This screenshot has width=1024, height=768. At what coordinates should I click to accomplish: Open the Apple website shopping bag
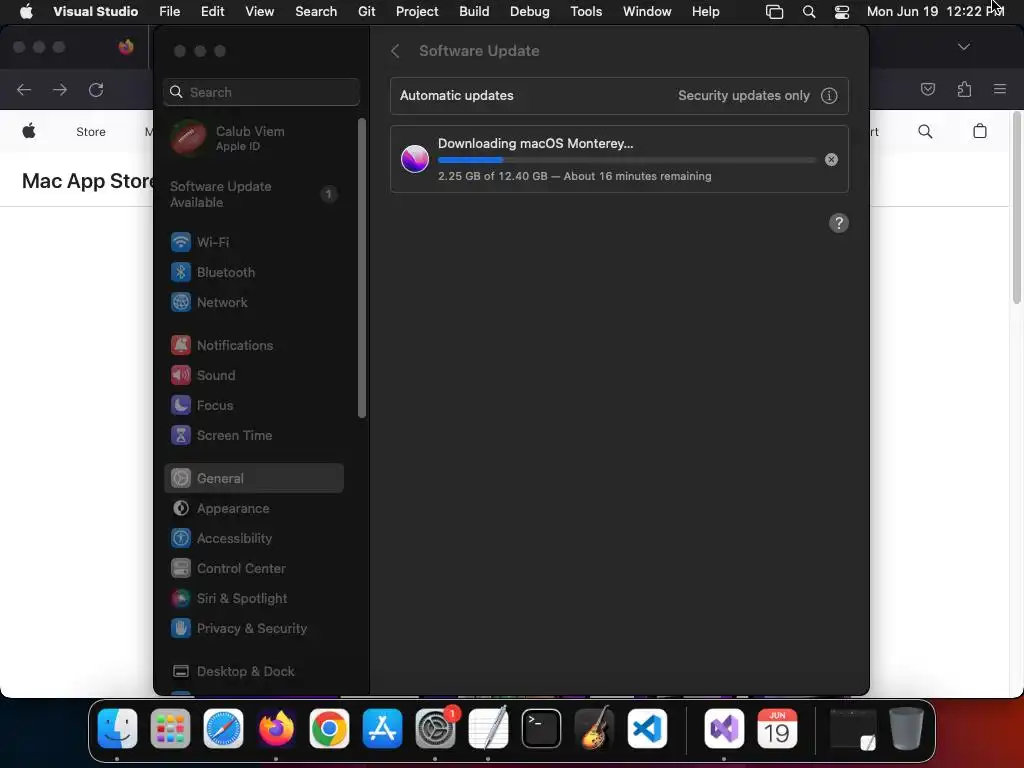(x=980, y=131)
